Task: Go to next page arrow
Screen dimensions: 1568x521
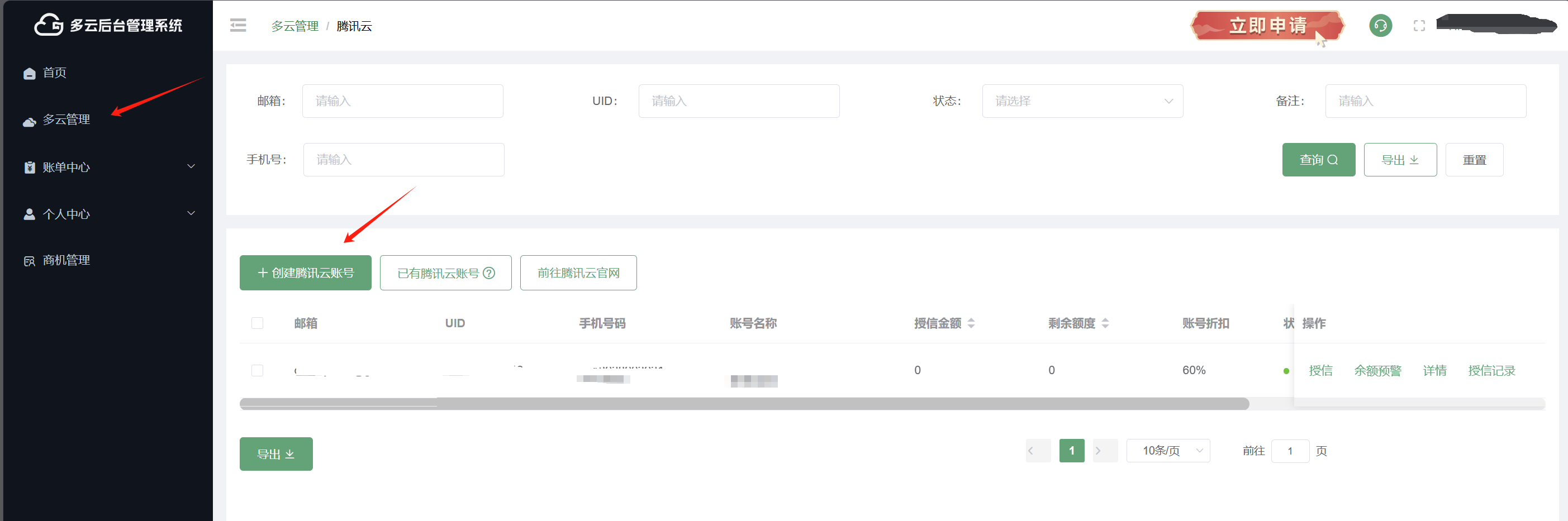Action: click(1104, 451)
